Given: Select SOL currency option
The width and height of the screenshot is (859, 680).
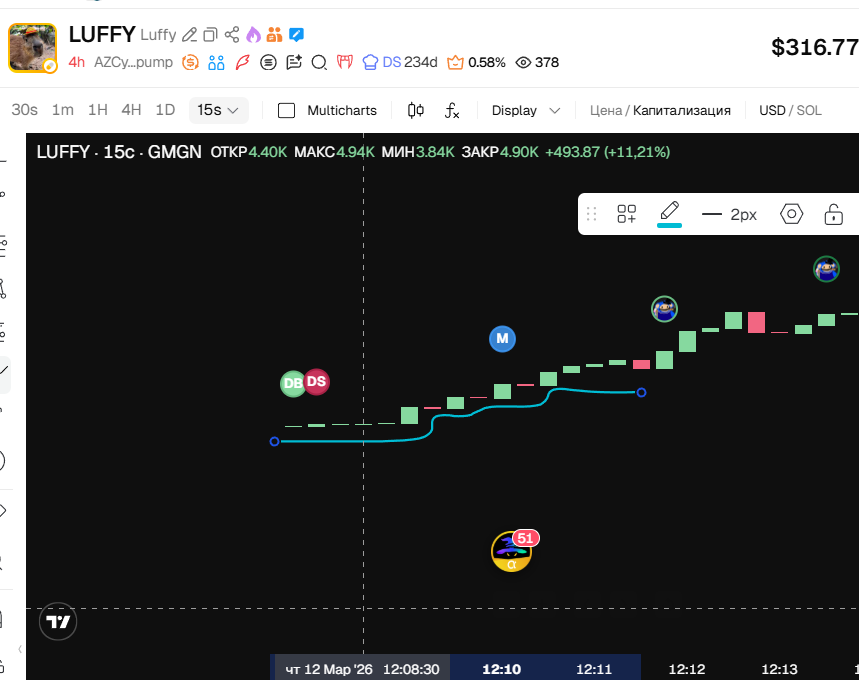Looking at the screenshot, I should click(x=809, y=111).
